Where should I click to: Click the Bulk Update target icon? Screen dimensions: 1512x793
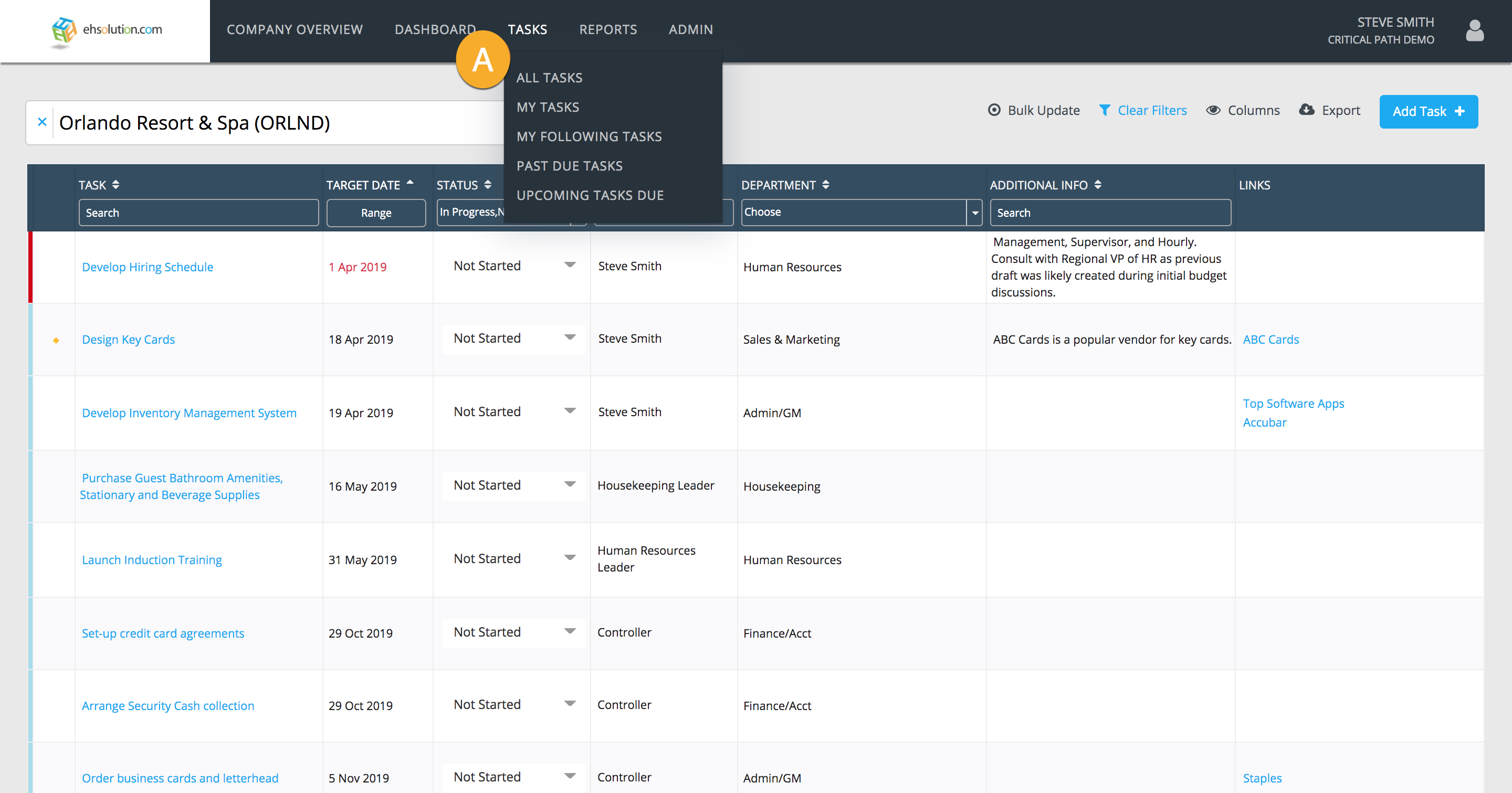tap(994, 110)
